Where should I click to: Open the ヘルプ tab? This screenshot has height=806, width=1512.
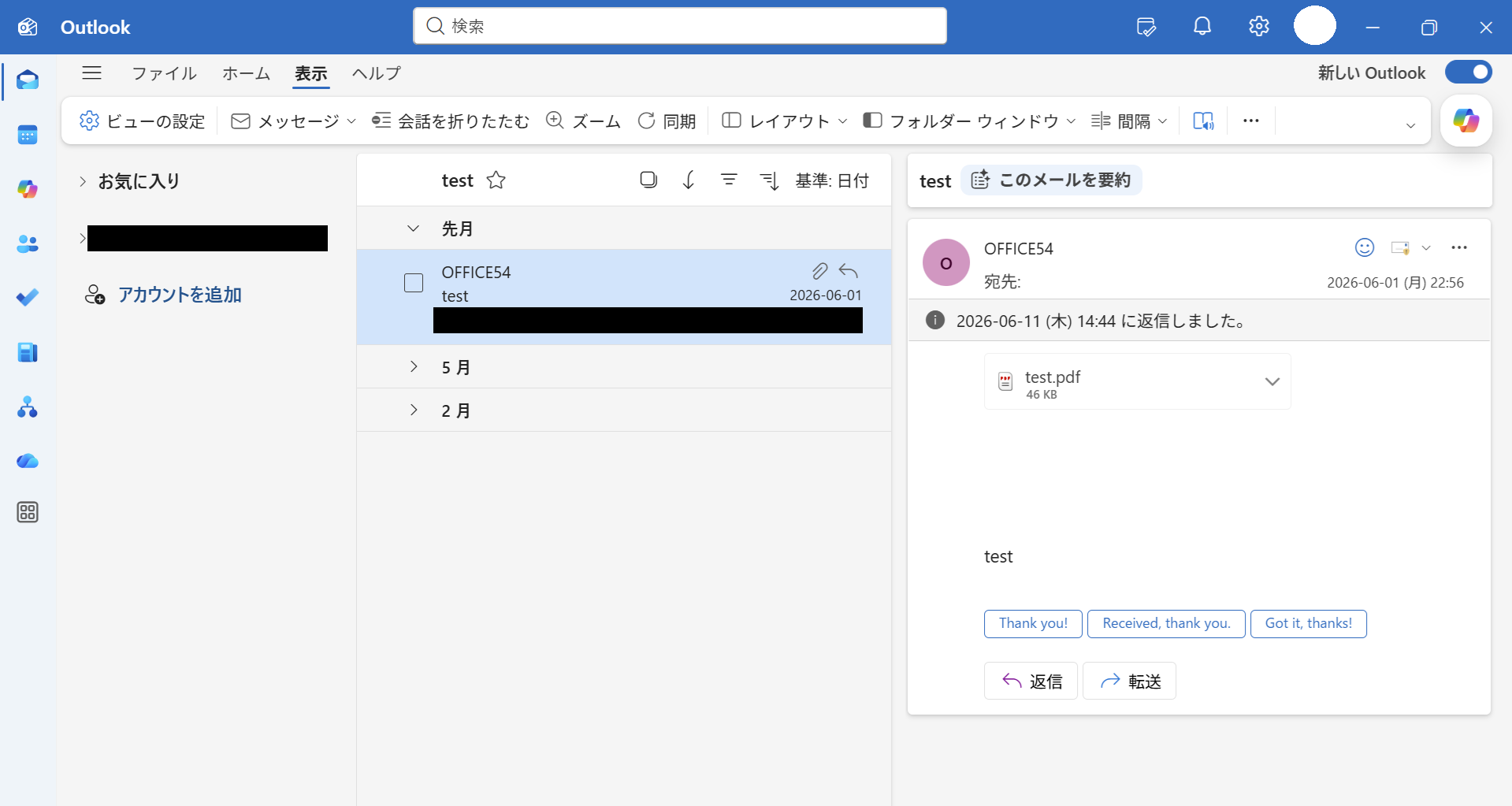[377, 73]
